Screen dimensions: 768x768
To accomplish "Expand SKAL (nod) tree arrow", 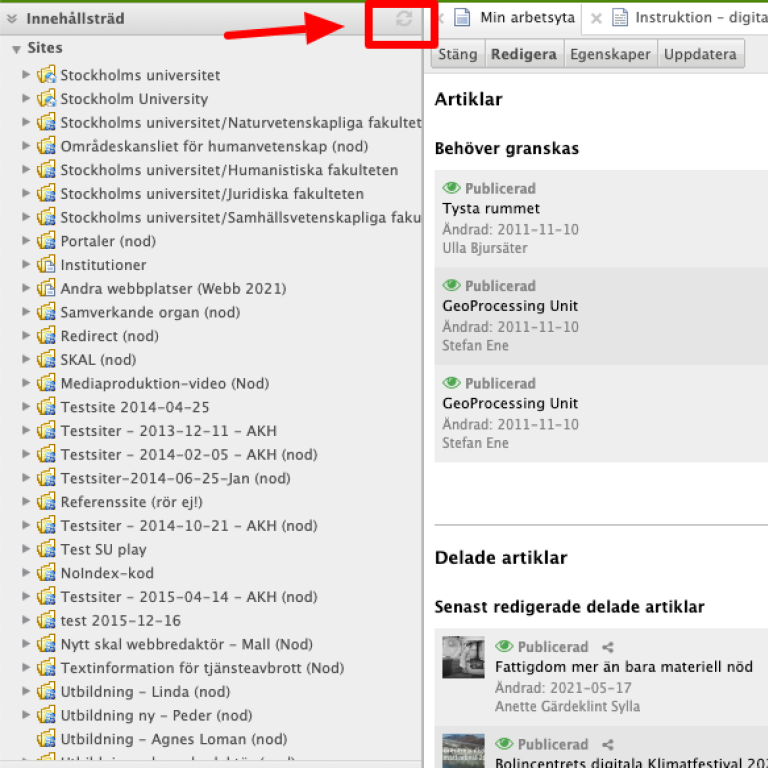I will pyautogui.click(x=26, y=359).
